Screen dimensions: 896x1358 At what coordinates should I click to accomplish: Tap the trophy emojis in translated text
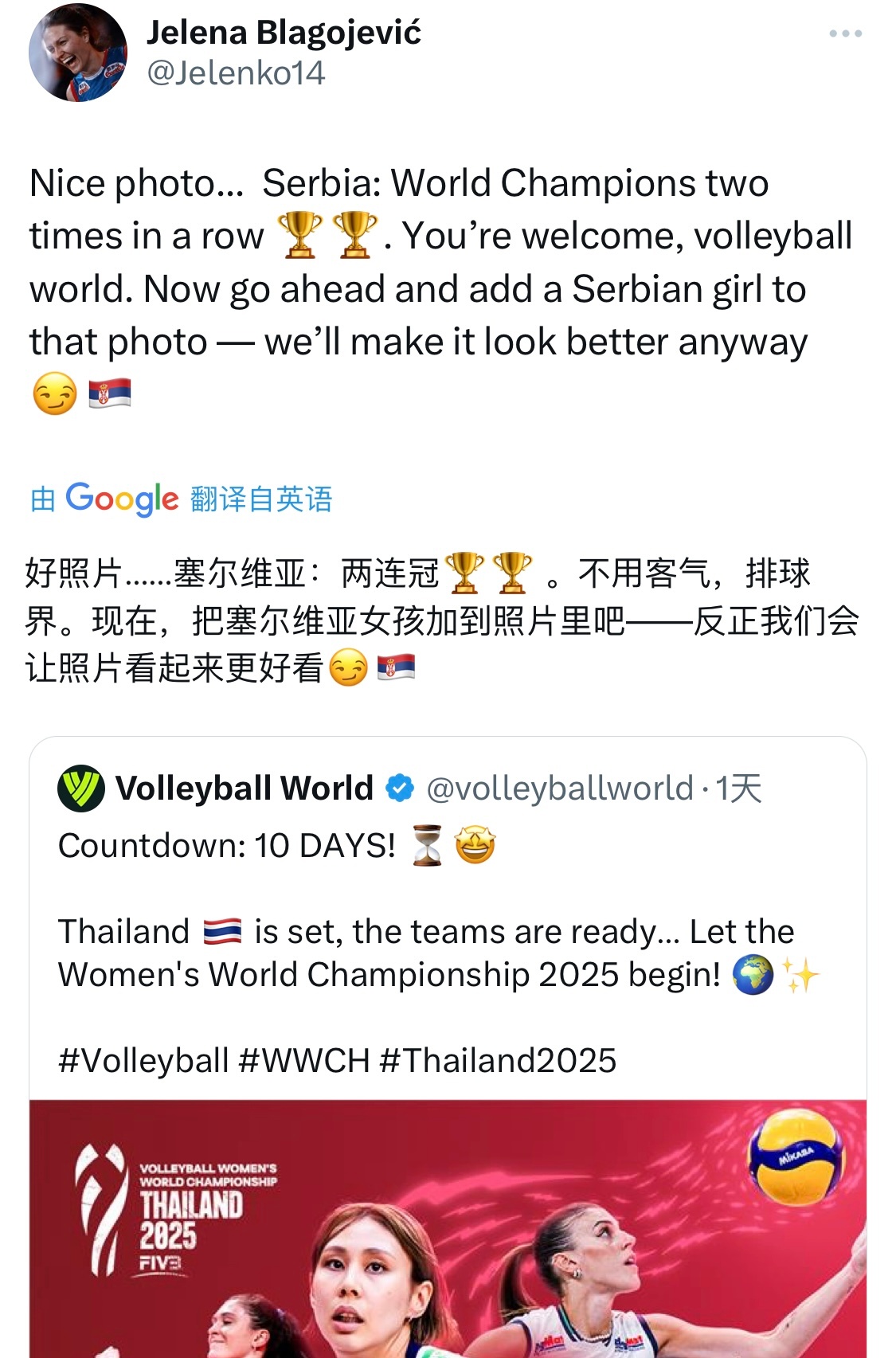pyautogui.click(x=489, y=573)
